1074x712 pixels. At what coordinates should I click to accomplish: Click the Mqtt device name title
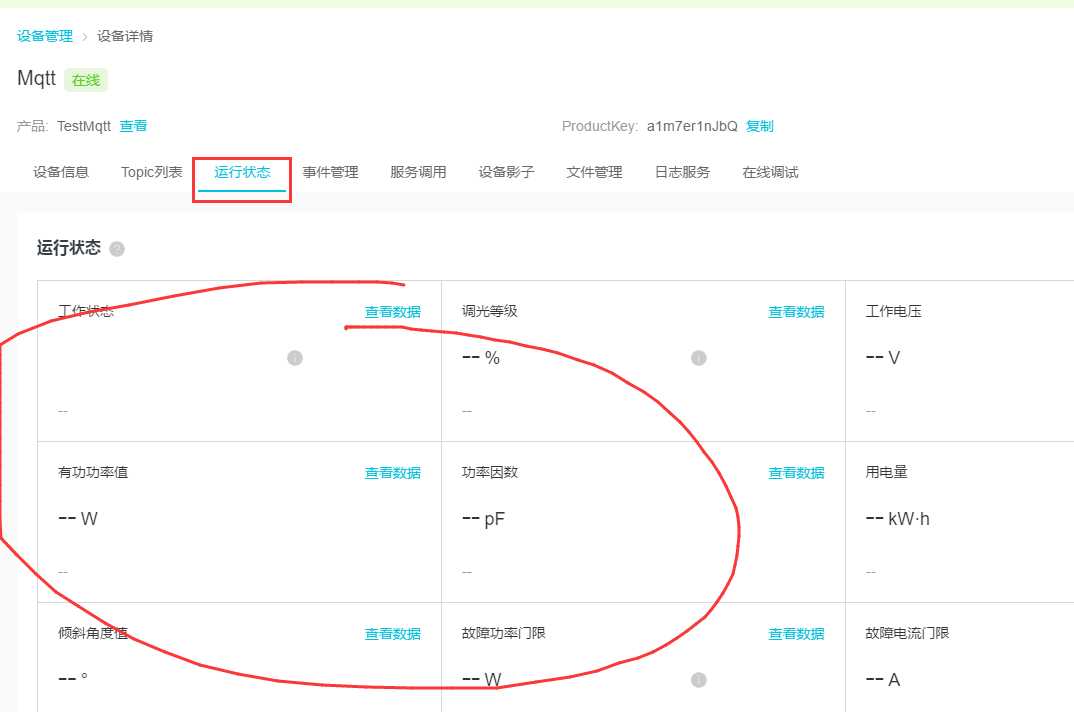36,79
